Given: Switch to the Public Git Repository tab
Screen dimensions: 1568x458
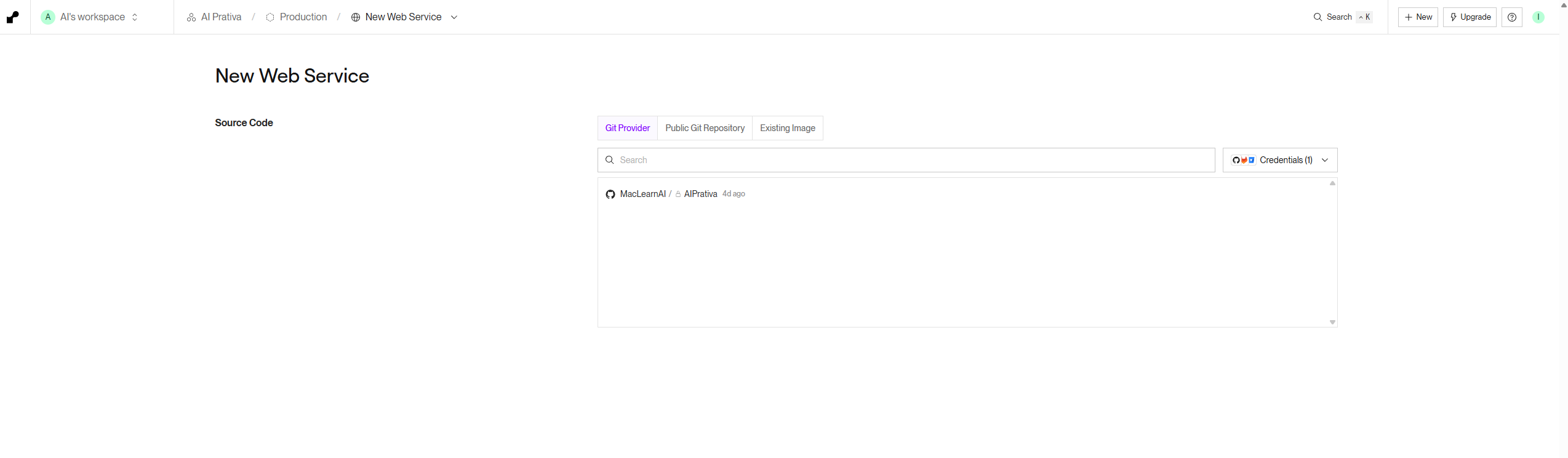Looking at the screenshot, I should tap(705, 128).
